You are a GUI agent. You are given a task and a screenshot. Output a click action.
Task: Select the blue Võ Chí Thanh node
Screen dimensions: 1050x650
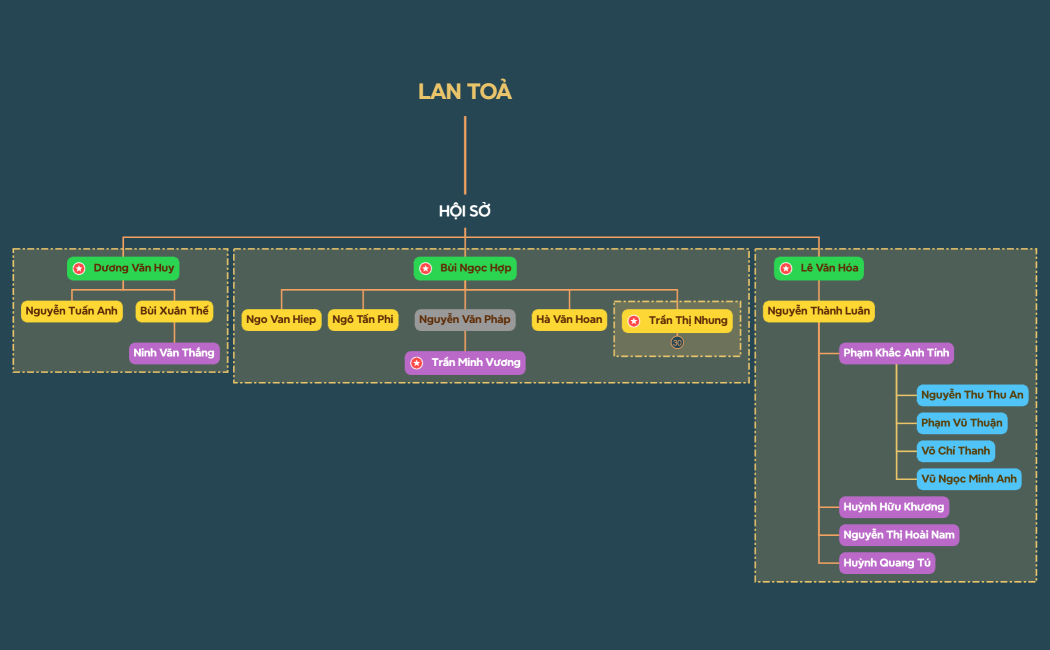tap(956, 451)
